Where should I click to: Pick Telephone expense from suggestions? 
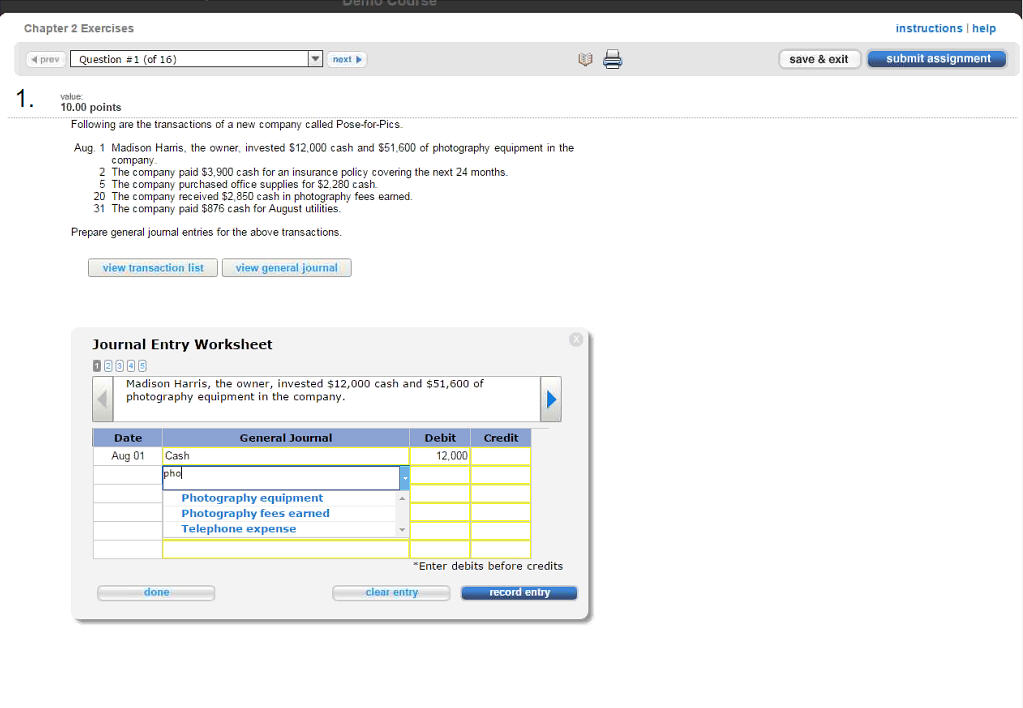point(238,529)
